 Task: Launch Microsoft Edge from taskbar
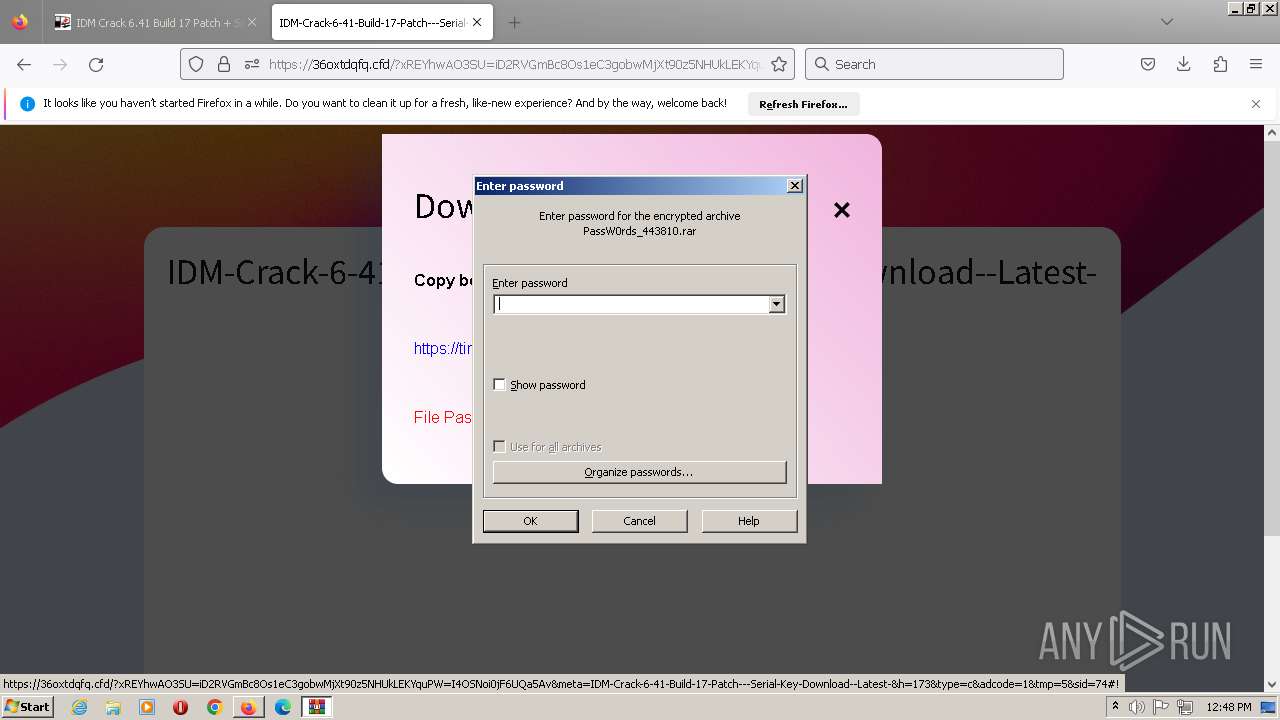[283, 707]
